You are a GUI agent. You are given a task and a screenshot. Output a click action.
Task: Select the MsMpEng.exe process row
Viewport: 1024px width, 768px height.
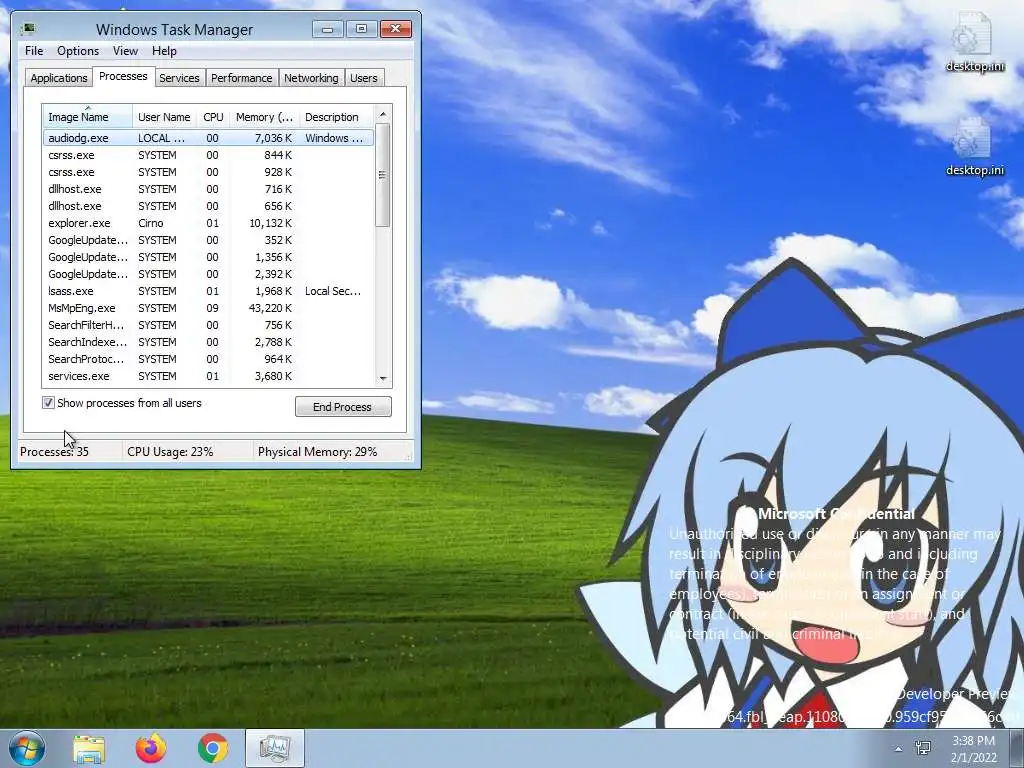click(x=208, y=308)
